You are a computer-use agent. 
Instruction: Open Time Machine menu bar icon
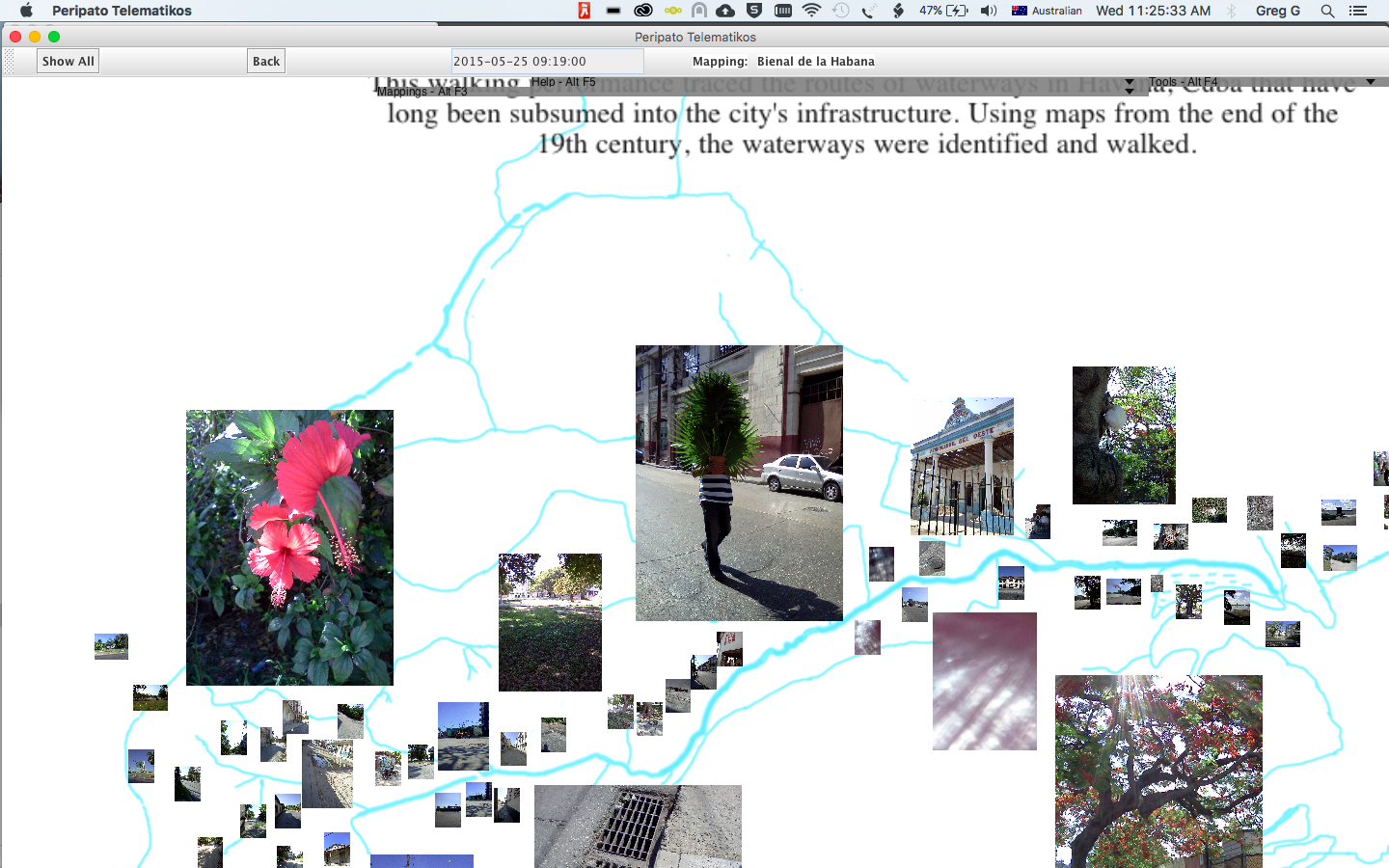(840, 11)
